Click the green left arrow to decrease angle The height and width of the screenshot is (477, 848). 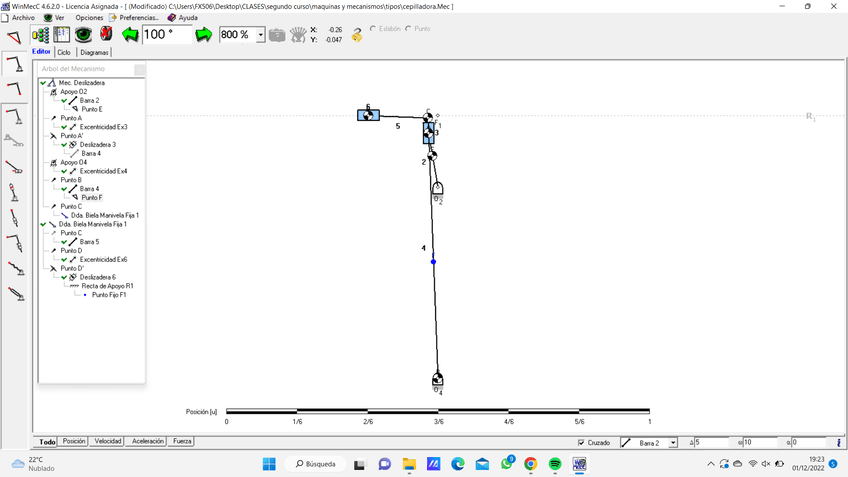click(x=130, y=35)
